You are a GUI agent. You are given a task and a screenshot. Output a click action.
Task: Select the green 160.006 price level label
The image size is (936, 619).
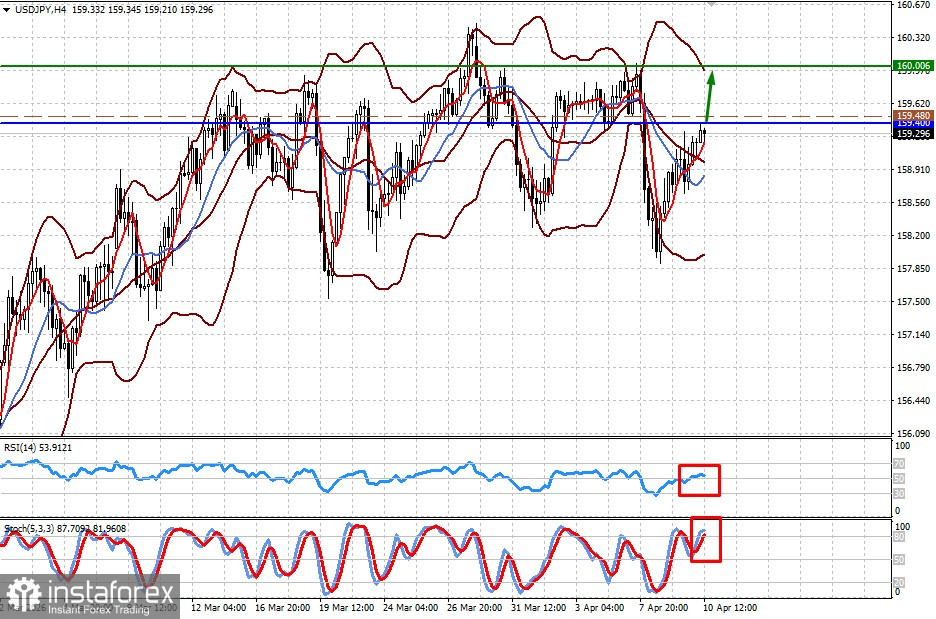tap(913, 66)
